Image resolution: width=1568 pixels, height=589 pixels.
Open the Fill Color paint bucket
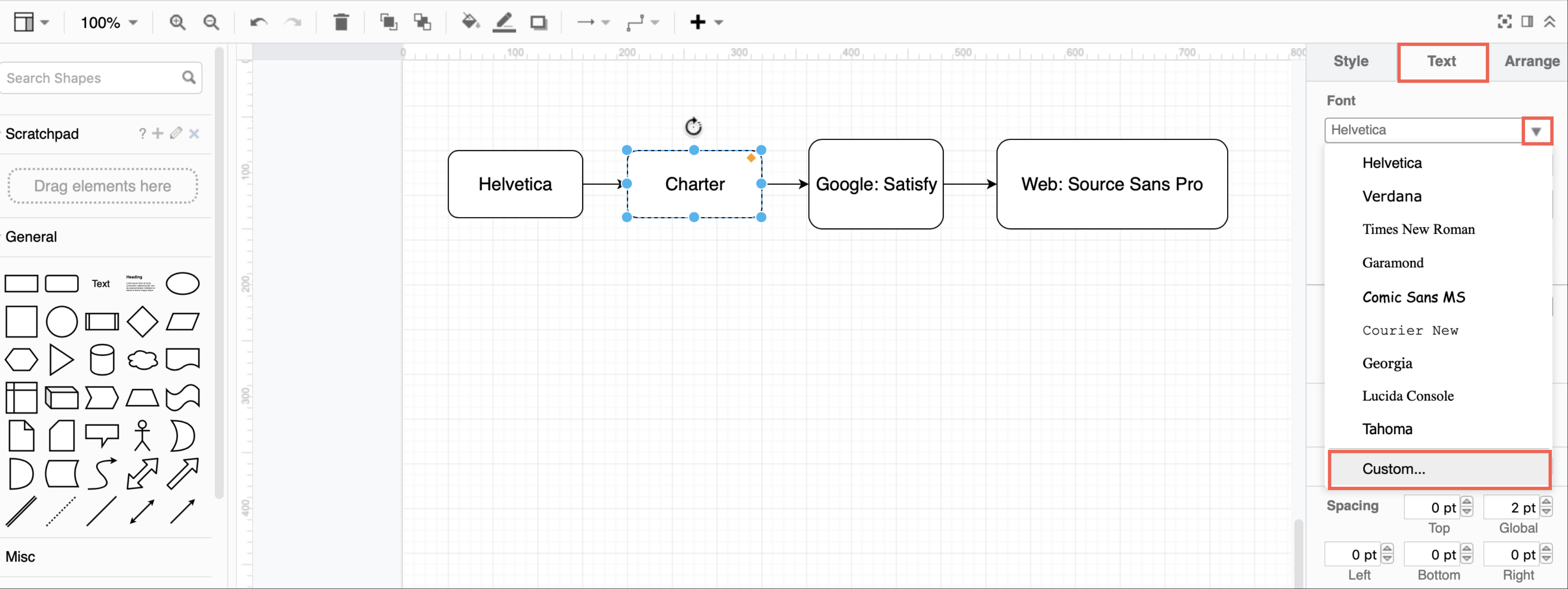coord(470,23)
